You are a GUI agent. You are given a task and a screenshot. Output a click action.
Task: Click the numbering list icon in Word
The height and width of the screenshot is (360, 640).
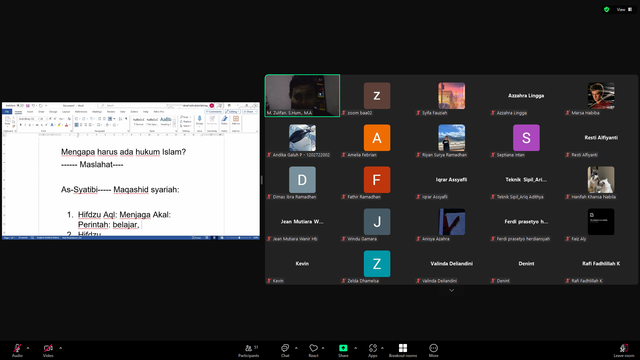[84, 119]
